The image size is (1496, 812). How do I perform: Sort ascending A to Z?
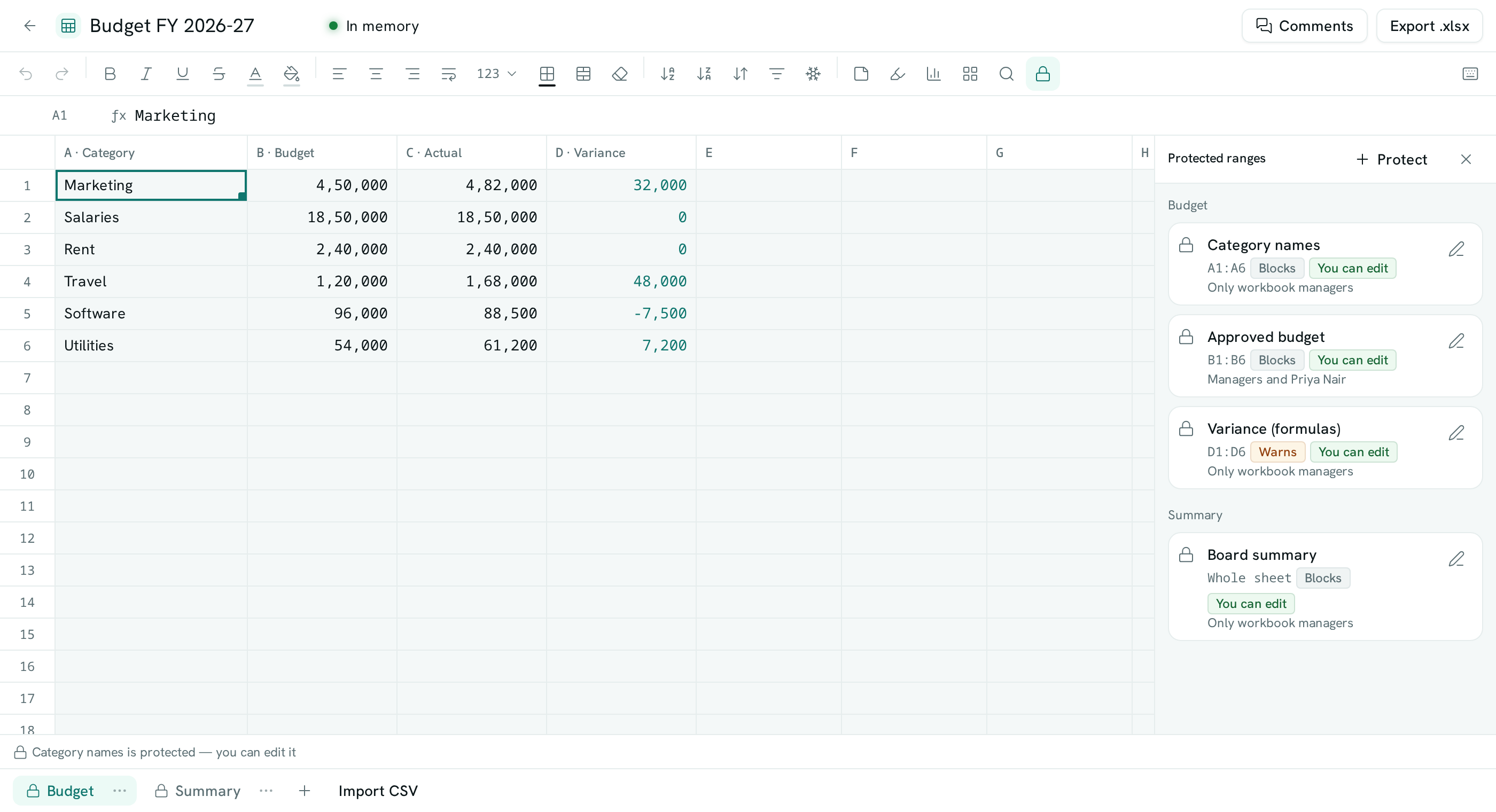click(x=667, y=74)
